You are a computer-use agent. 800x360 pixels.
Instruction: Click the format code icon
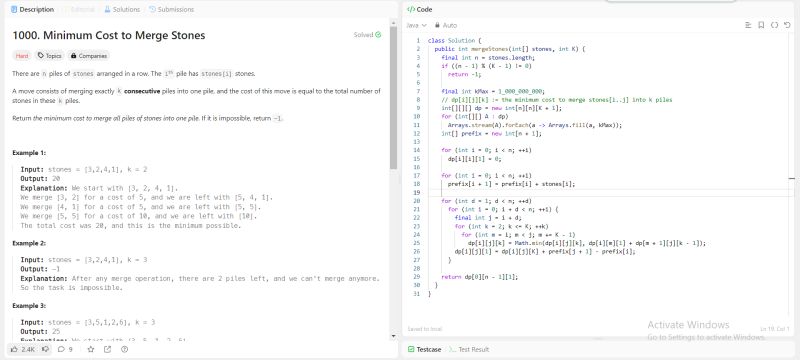click(x=748, y=25)
